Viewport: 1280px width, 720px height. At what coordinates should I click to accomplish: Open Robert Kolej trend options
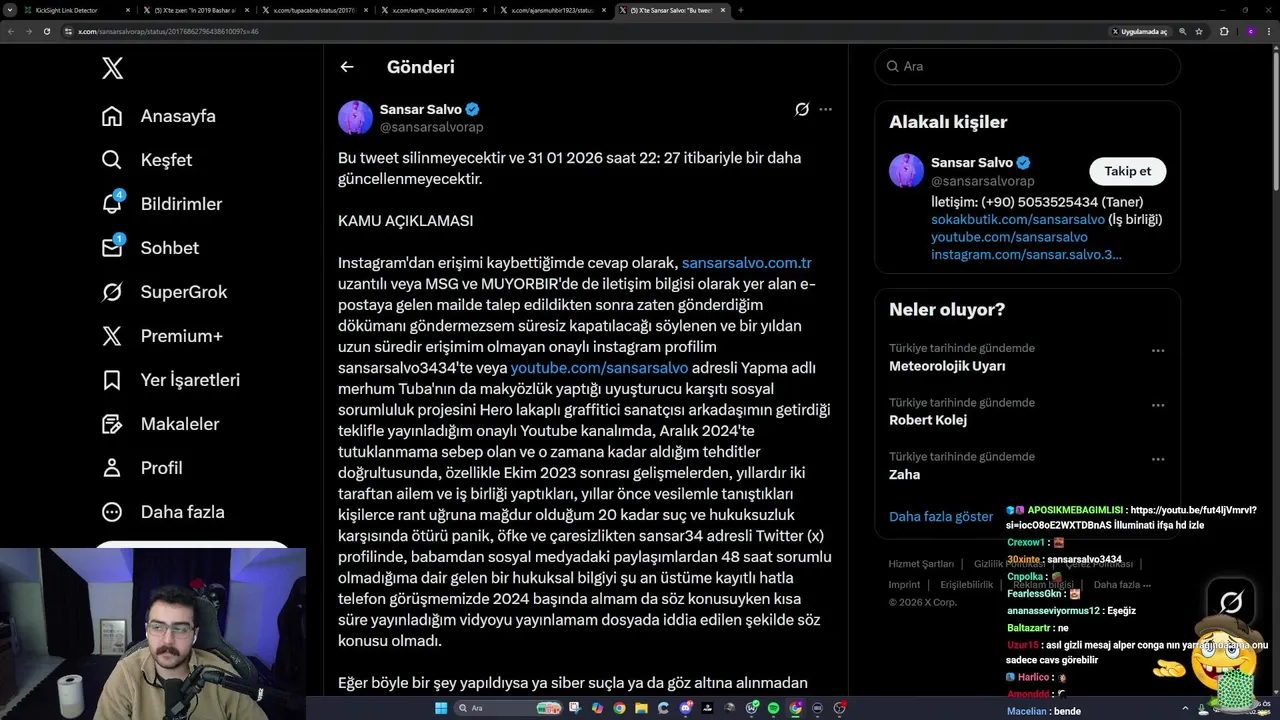1158,405
